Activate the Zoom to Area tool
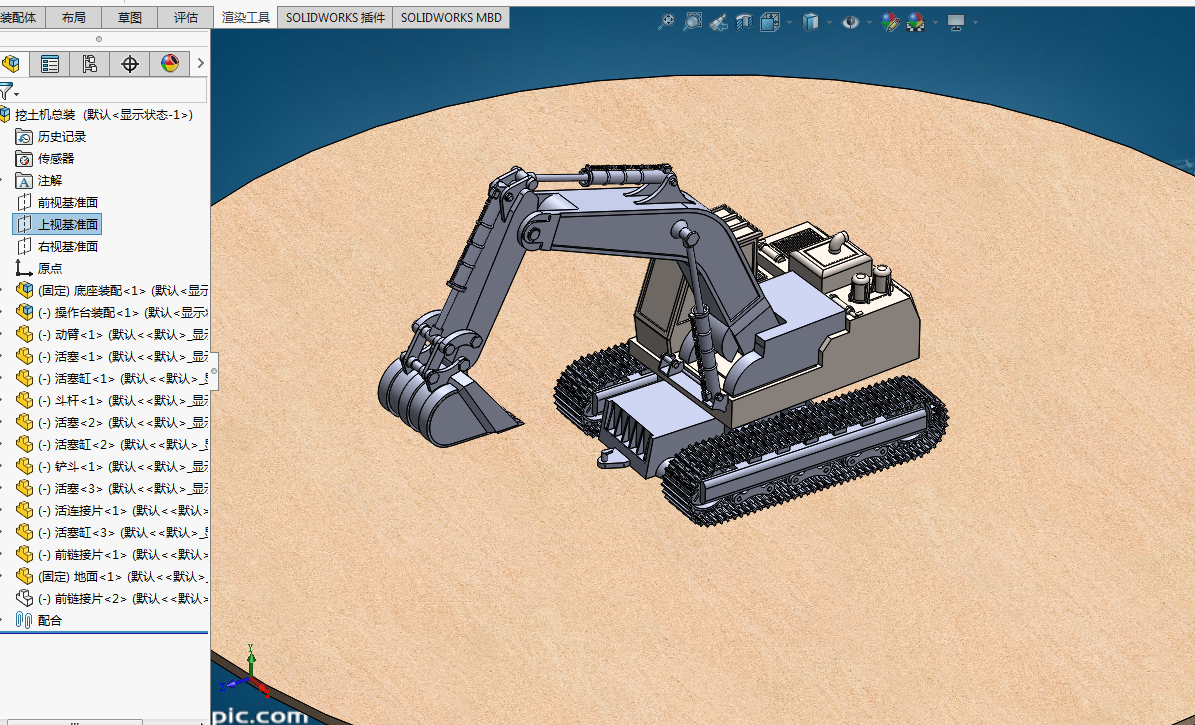Screen dimensions: 1195x725 pyautogui.click(x=692, y=22)
